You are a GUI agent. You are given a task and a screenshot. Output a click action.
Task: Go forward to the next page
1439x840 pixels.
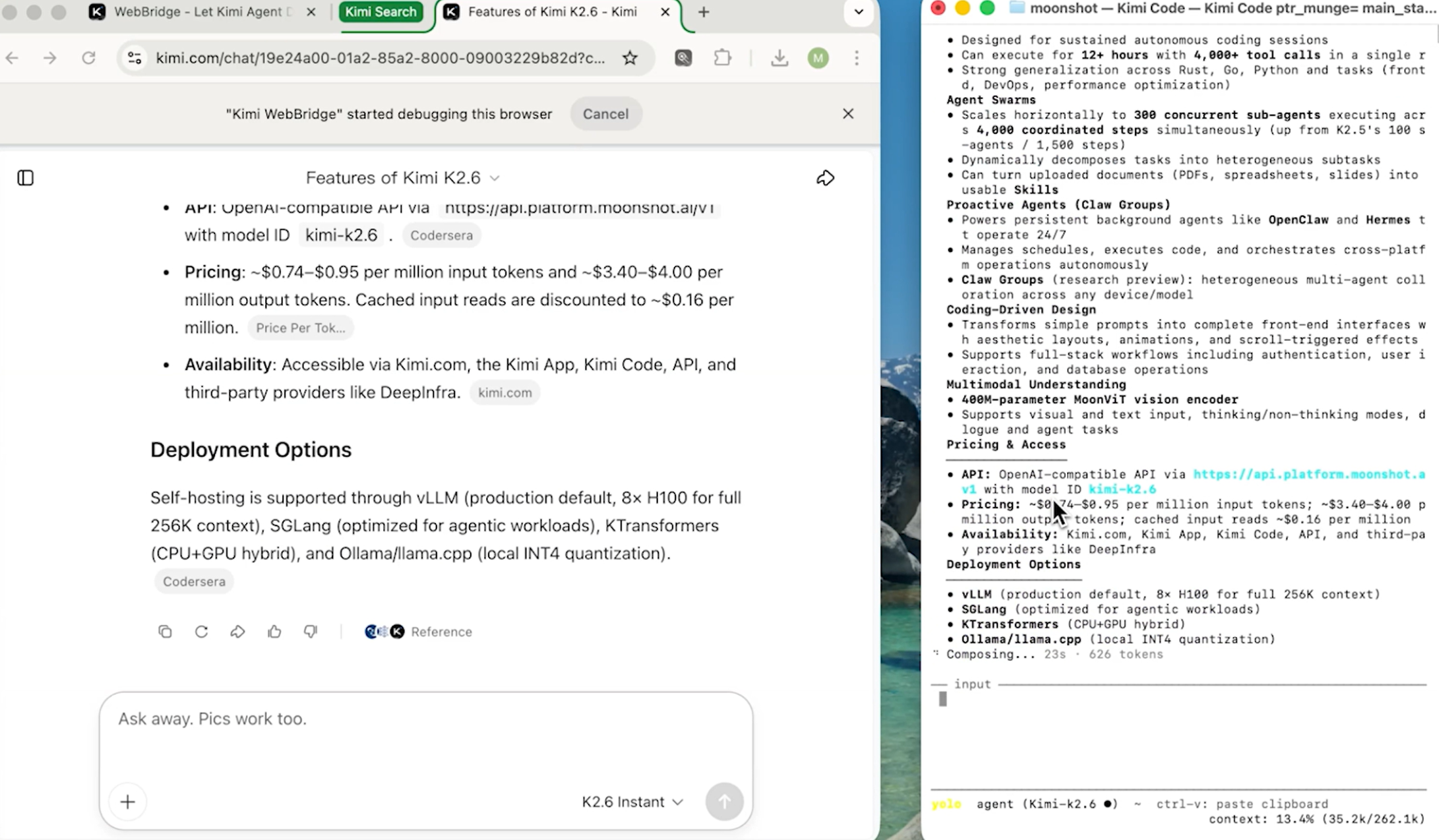point(50,58)
